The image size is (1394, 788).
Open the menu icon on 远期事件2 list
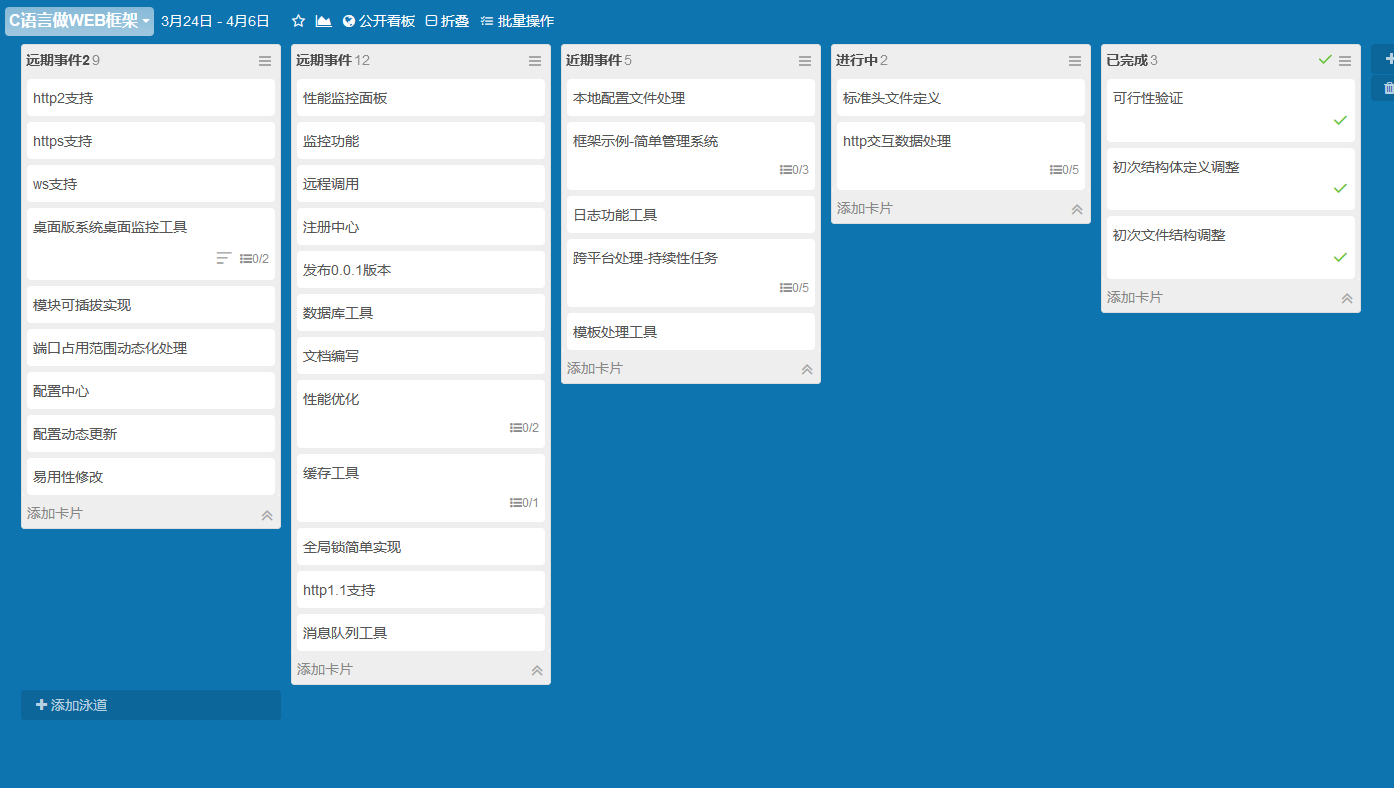coord(265,61)
